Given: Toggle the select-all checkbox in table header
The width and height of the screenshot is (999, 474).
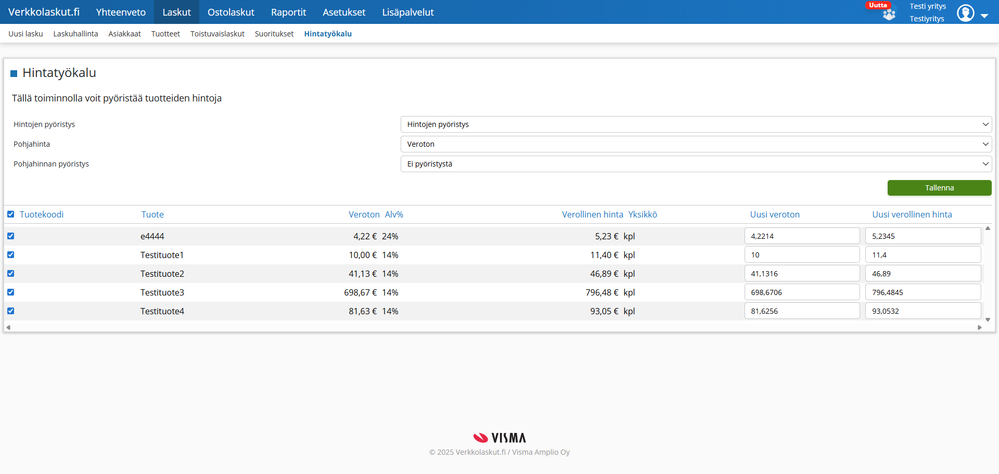Looking at the screenshot, I should click(11, 214).
